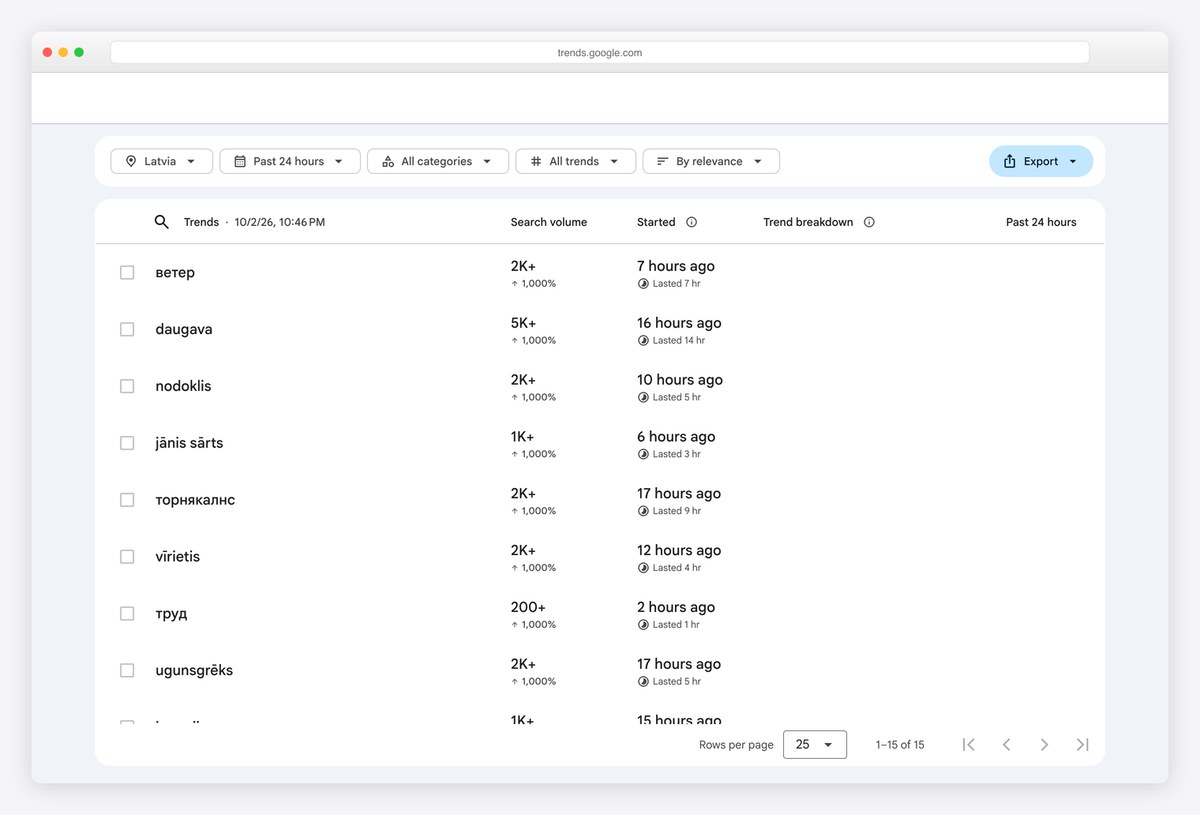Check the jānis sārts row checkbox
Viewport: 1200px width, 815px height.
point(127,443)
